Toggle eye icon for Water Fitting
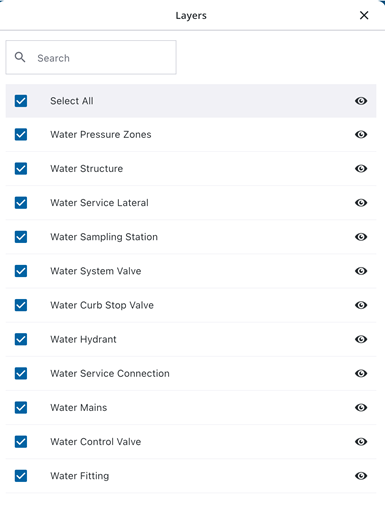Viewport: 385px width, 506px height. [x=361, y=476]
